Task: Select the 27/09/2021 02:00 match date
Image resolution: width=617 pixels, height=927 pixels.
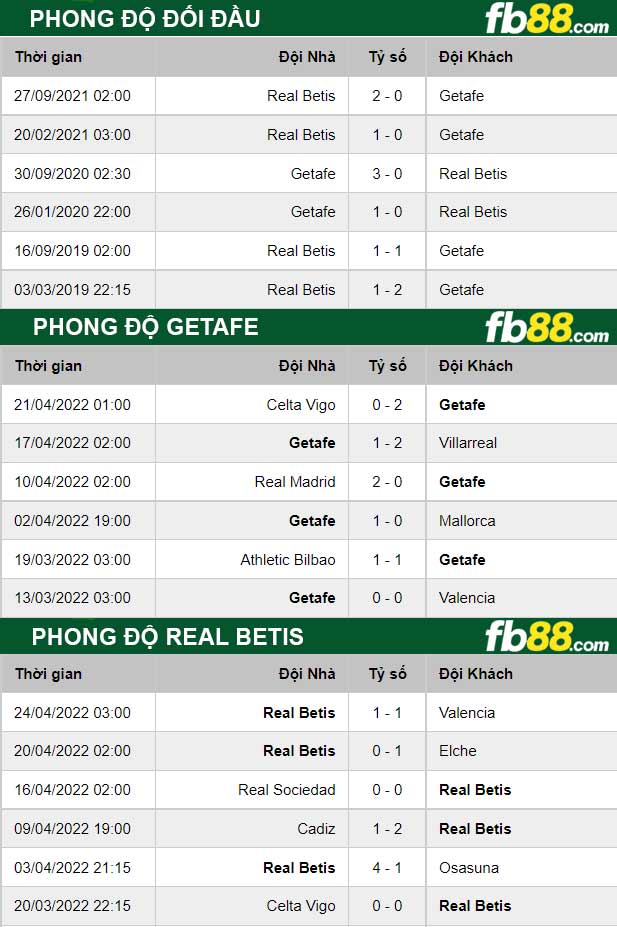Action: point(72,96)
